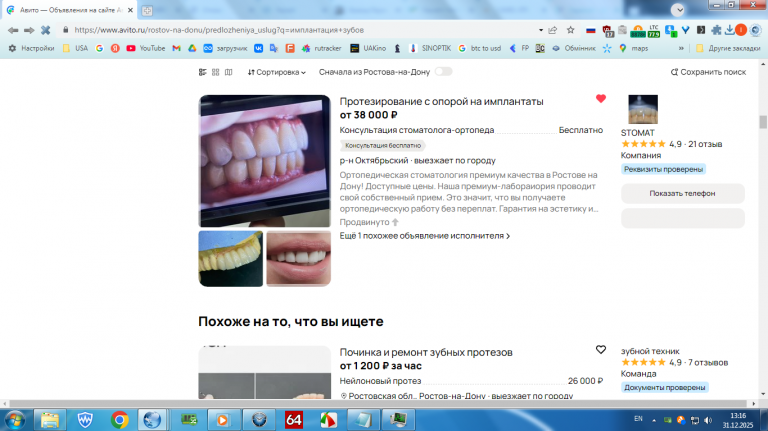Add prosthesis repair listing to favorites
The width and height of the screenshot is (768, 431).
(601, 350)
